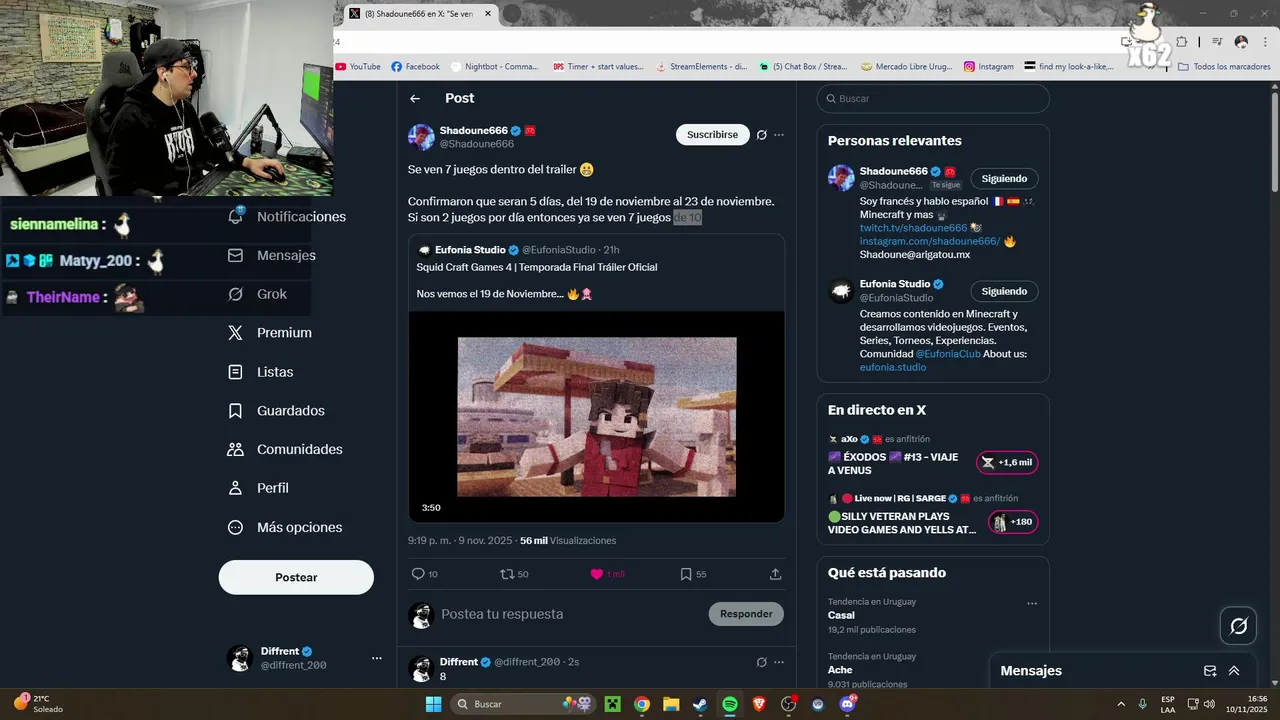Click the new message compose icon
The height and width of the screenshot is (720, 1280).
pyautogui.click(x=1210, y=671)
